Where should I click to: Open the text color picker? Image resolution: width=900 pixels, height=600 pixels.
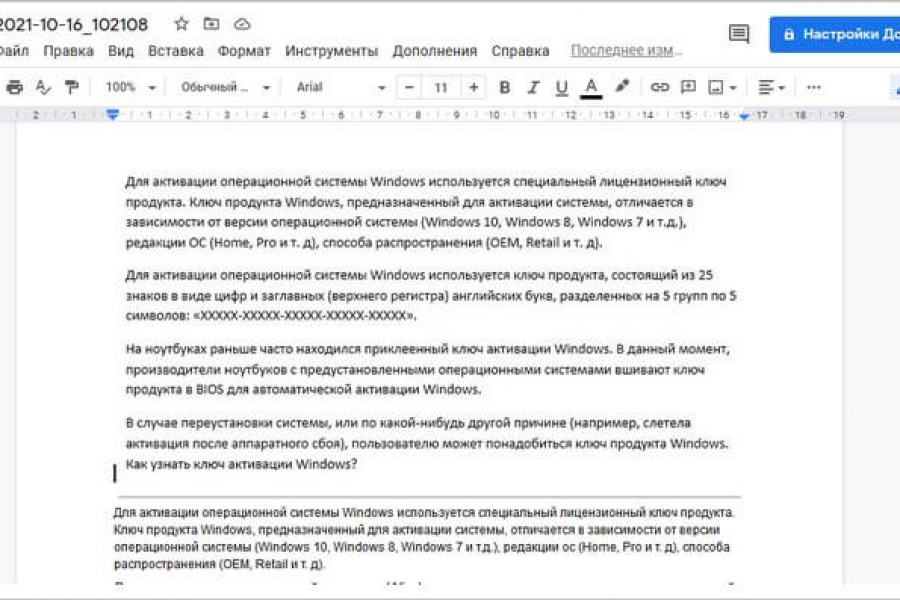point(591,88)
